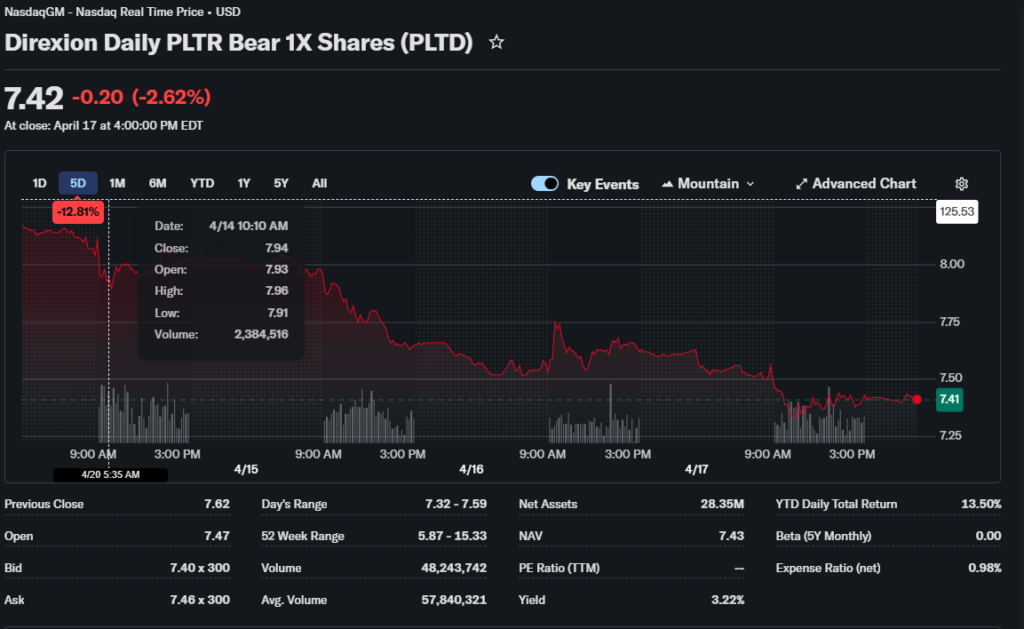Toggle the Key Events switch
Viewport: 1024px width, 629px height.
coord(545,184)
